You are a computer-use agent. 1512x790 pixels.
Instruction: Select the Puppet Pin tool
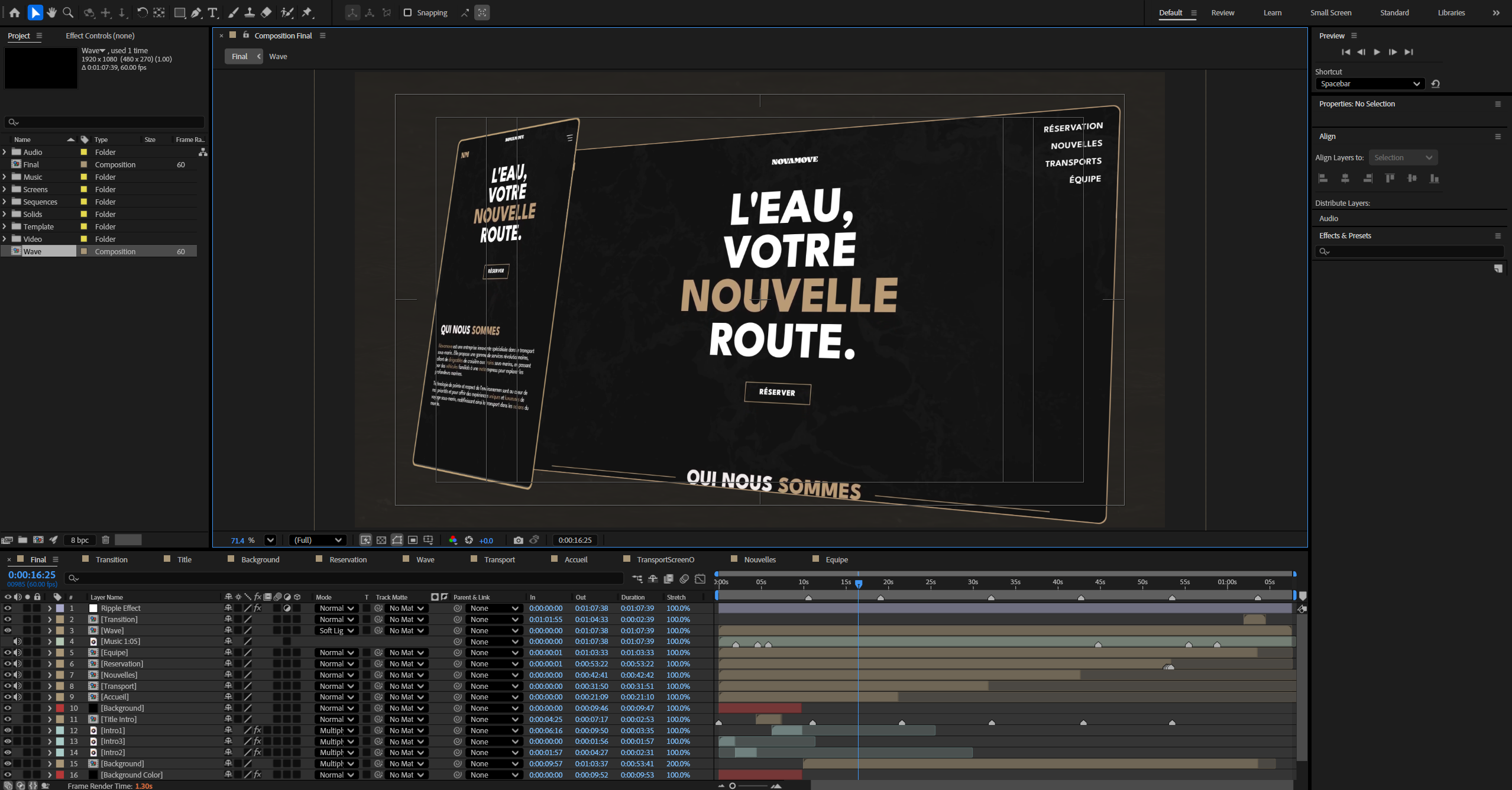pyautogui.click(x=307, y=12)
